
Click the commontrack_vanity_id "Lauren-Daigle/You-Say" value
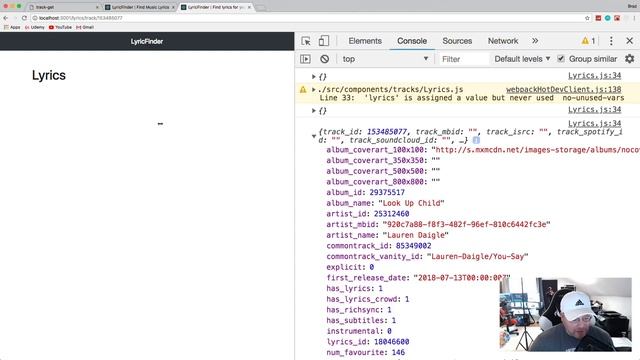[478, 256]
